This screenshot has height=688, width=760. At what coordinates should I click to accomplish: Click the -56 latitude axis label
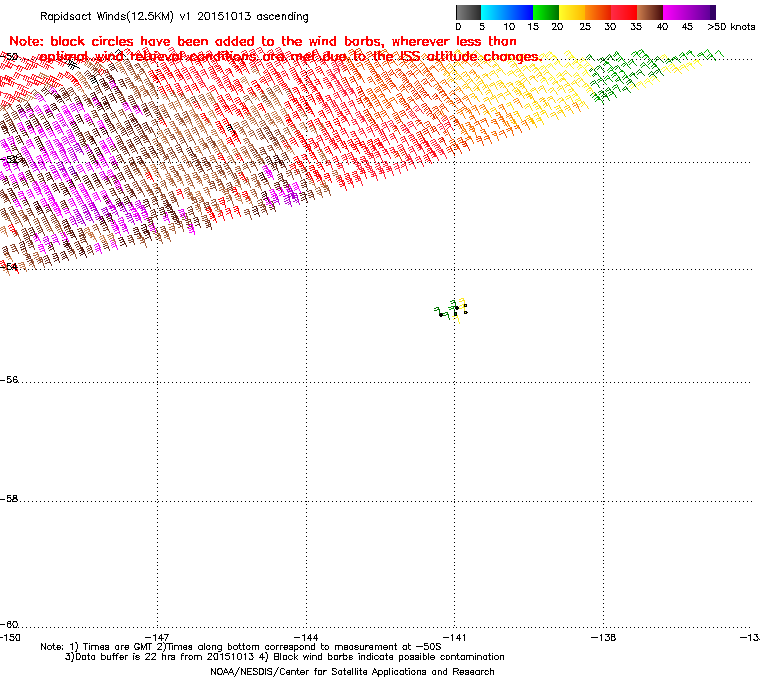click(9, 380)
